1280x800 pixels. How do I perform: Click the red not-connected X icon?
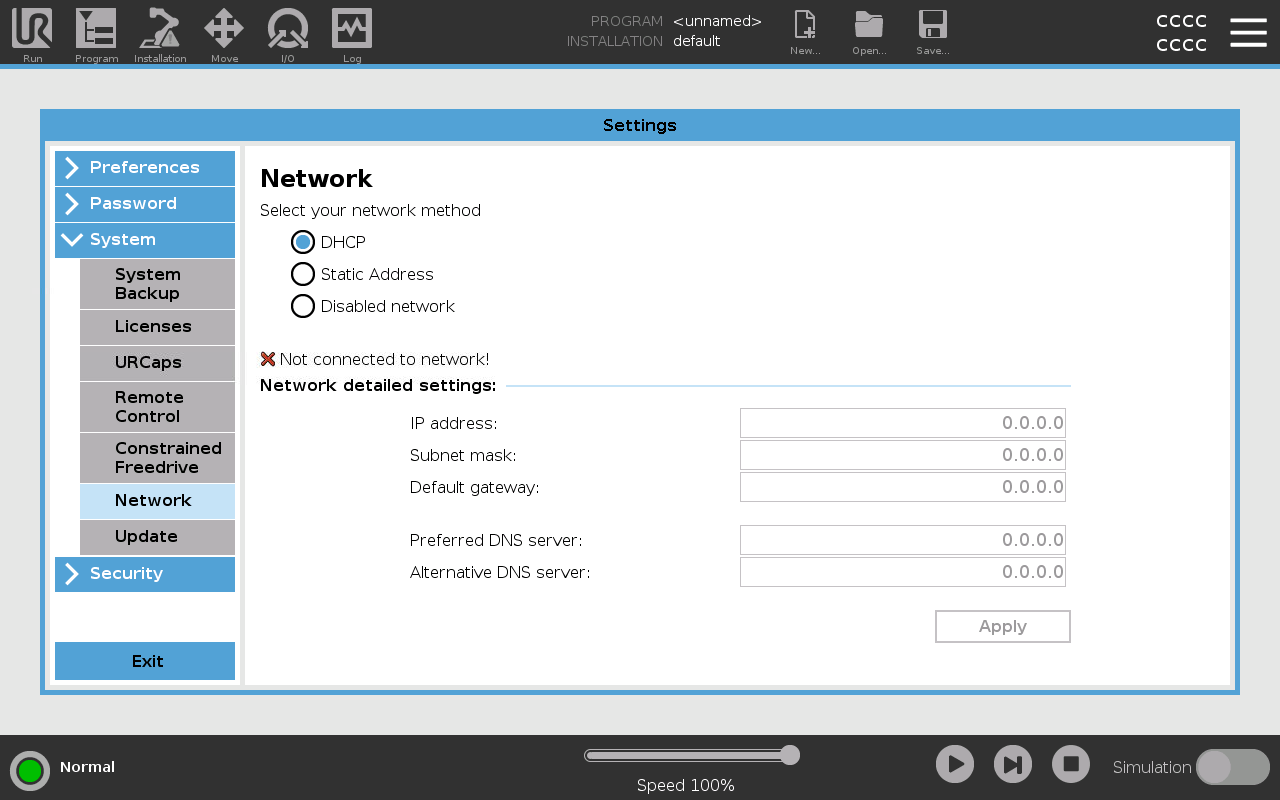pos(268,359)
